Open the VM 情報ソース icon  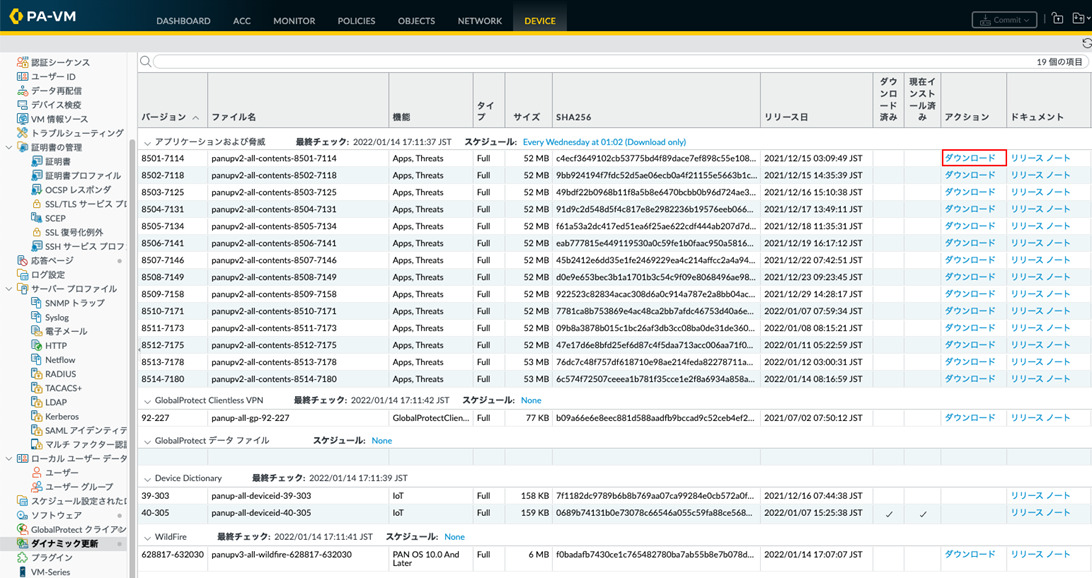click(x=22, y=119)
